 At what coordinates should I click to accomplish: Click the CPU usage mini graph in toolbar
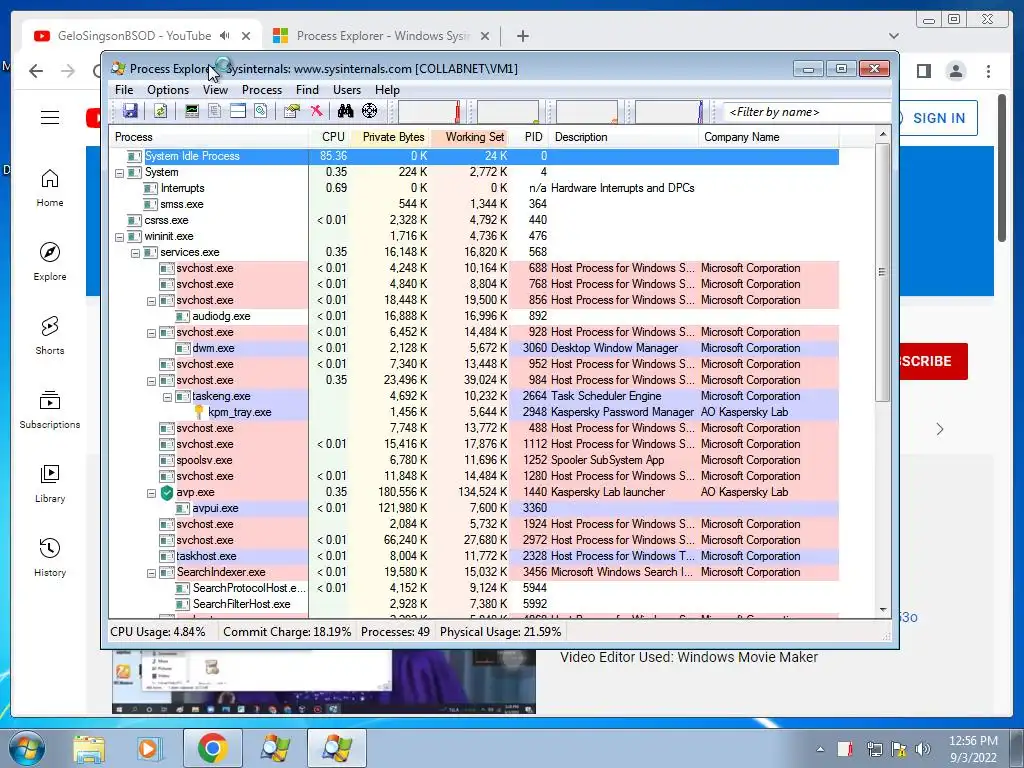tap(429, 112)
